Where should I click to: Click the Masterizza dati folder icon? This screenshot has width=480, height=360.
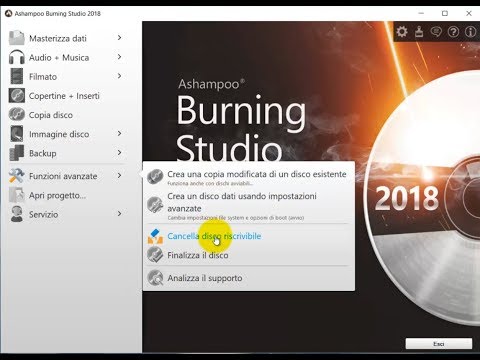click(x=16, y=38)
